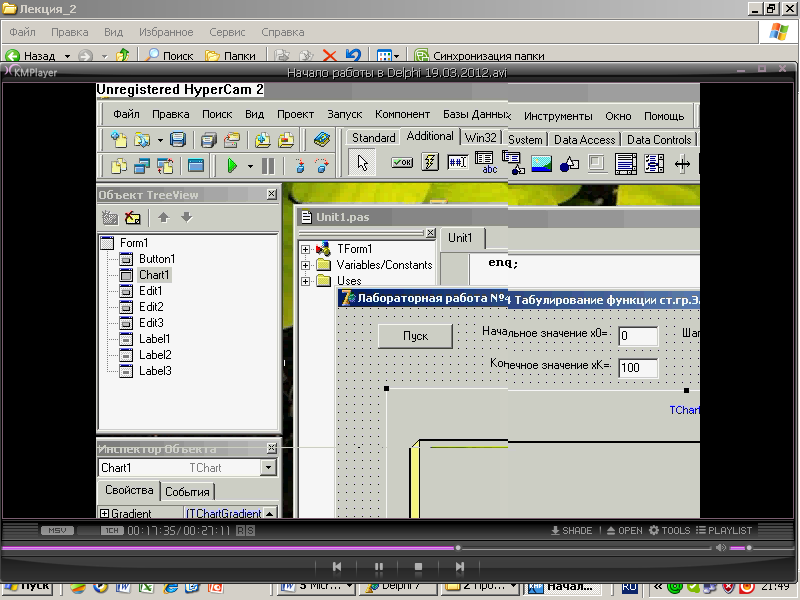800x600 pixels.
Task: Click the Пуск button on the form
Action: click(415, 336)
